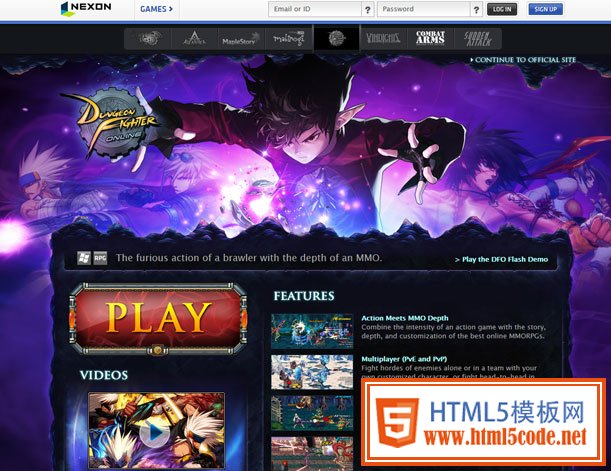
Task: Open the Multiplayer (PvE and PvP) thumbnail
Action: click(312, 372)
